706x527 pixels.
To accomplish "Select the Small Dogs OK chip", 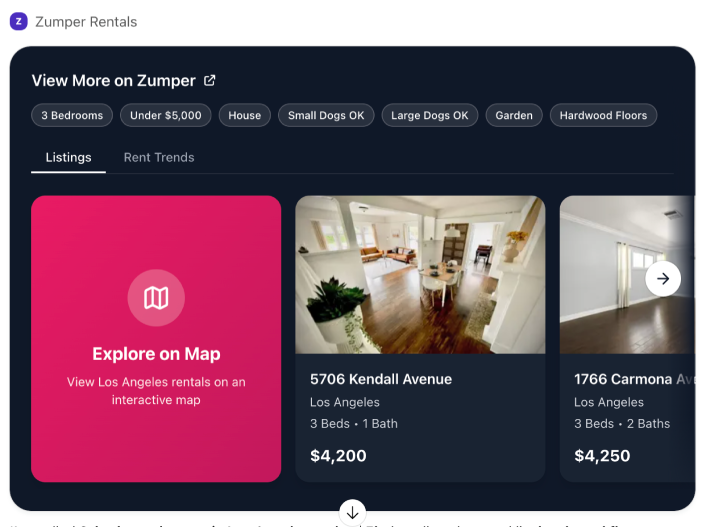I will coord(326,116).
